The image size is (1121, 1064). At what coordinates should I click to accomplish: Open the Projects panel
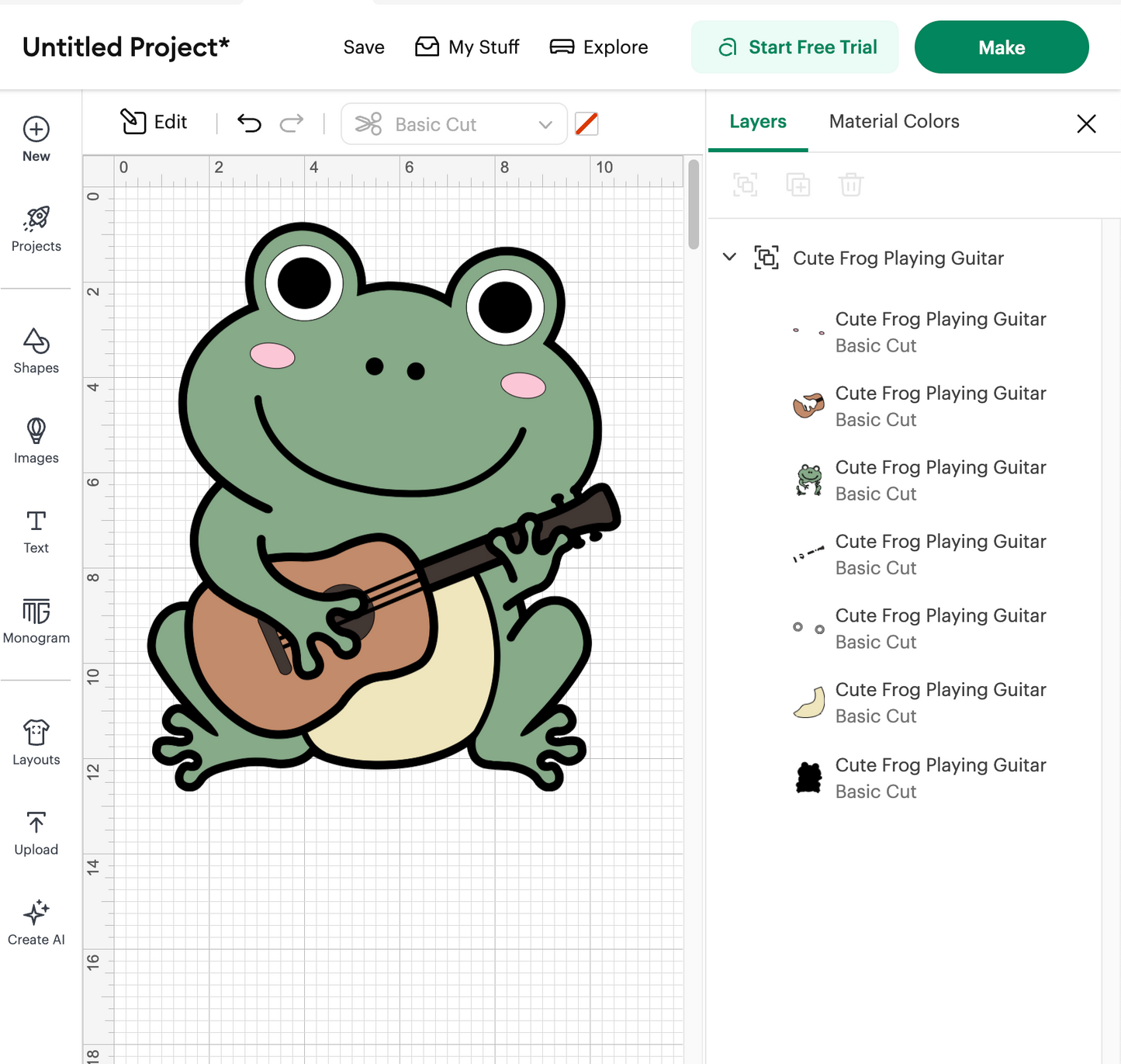(36, 229)
